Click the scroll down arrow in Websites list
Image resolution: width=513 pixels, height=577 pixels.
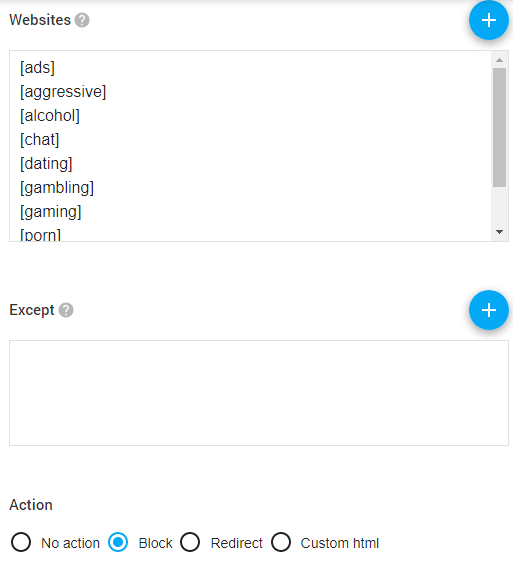coord(499,232)
